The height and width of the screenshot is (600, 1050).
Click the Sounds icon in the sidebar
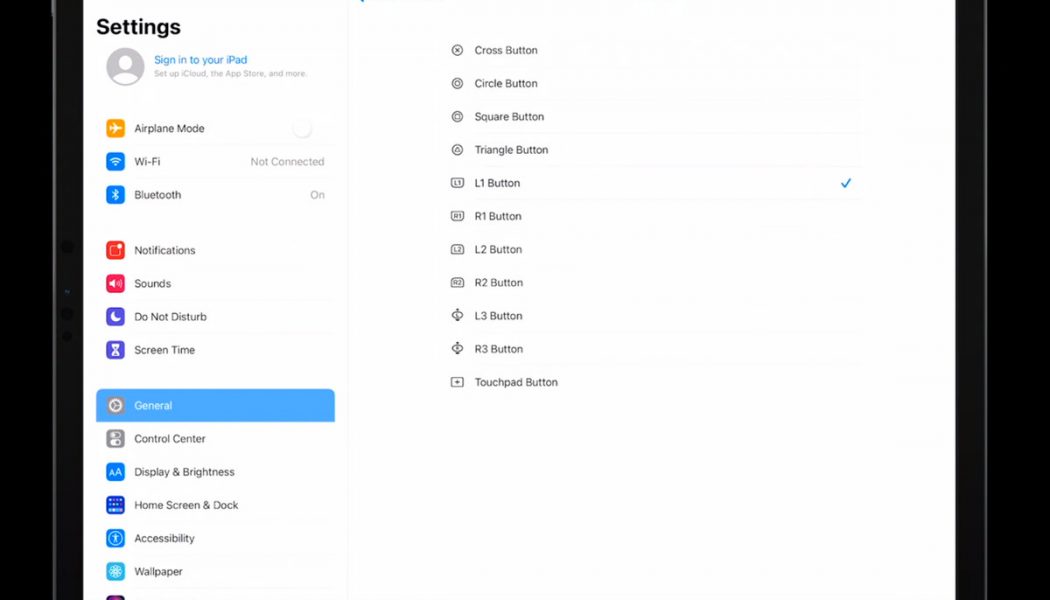click(115, 283)
